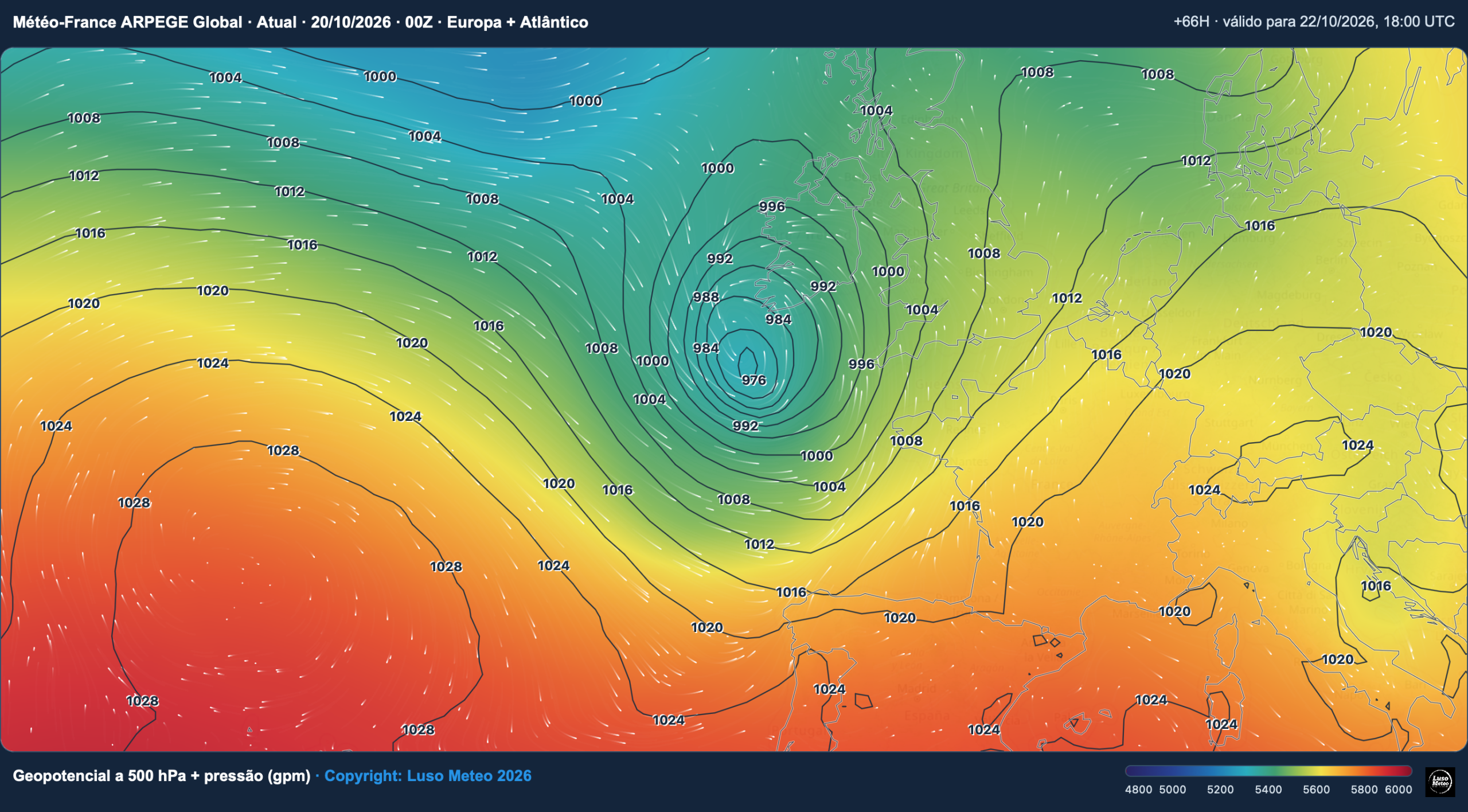Click the 'Geopotencial a 500 hPa + pressão (gpm)' caption
The height and width of the screenshot is (812, 1468).
pos(162,776)
